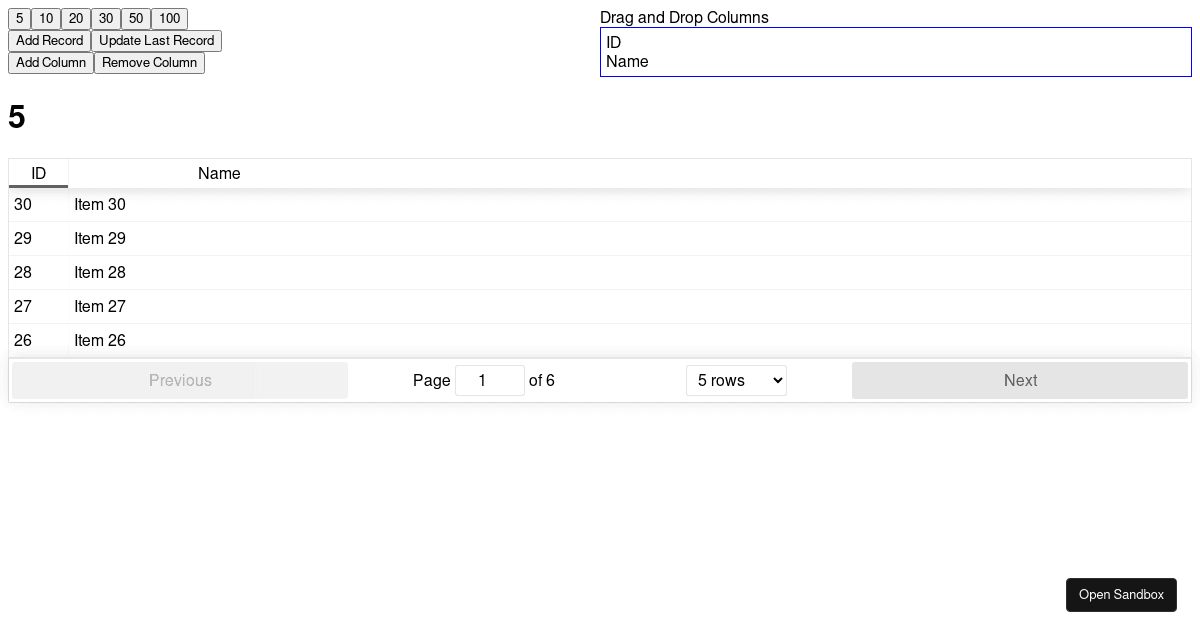Go to the Next page
This screenshot has height=630, width=1200.
point(1020,380)
